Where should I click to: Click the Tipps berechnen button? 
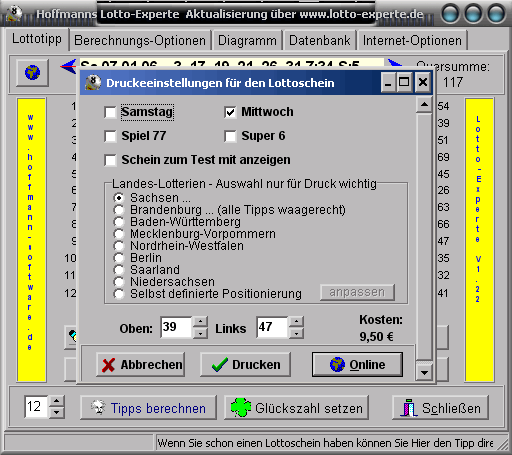(x=148, y=408)
